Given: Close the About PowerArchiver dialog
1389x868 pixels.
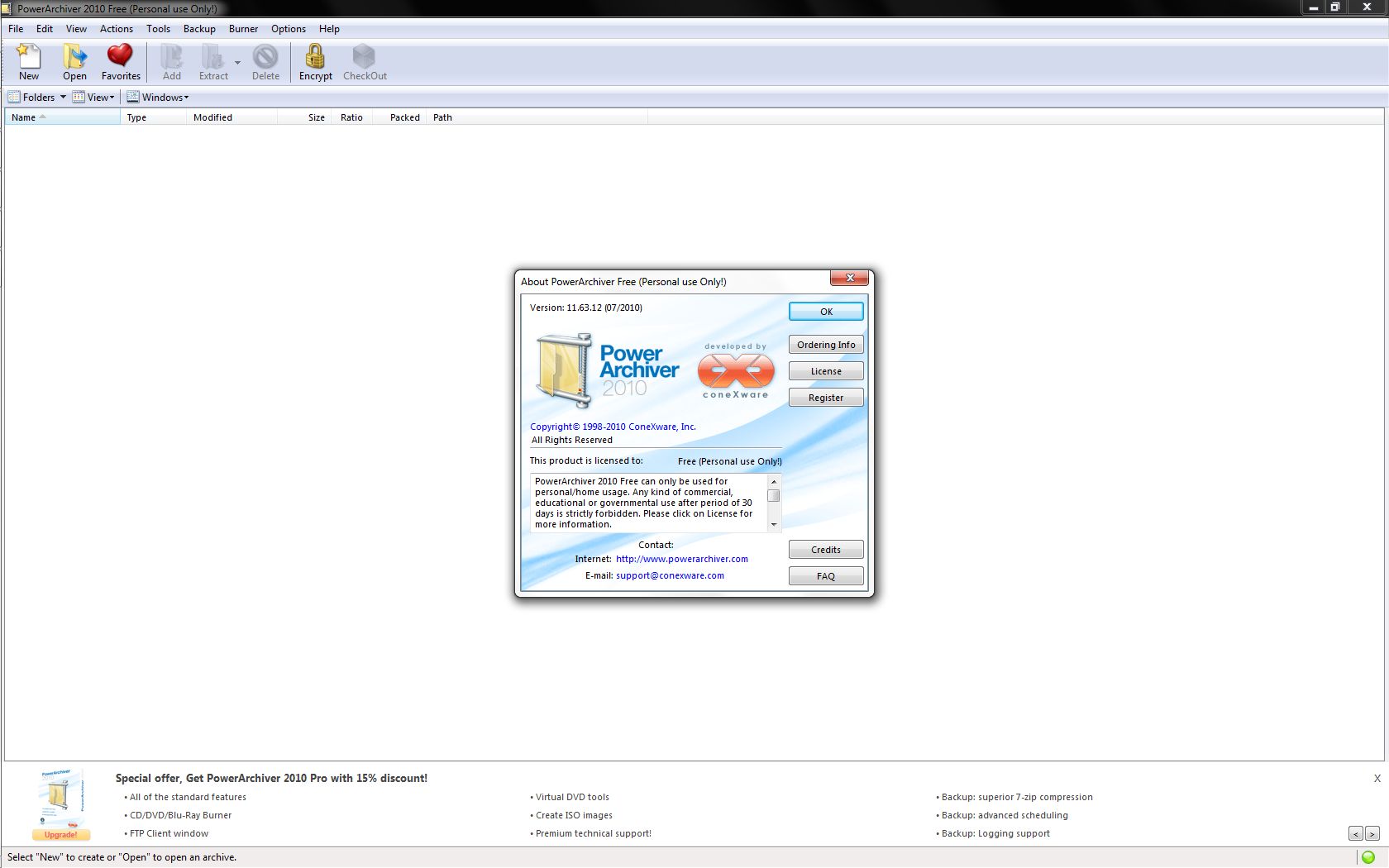Looking at the screenshot, I should tap(849, 278).
